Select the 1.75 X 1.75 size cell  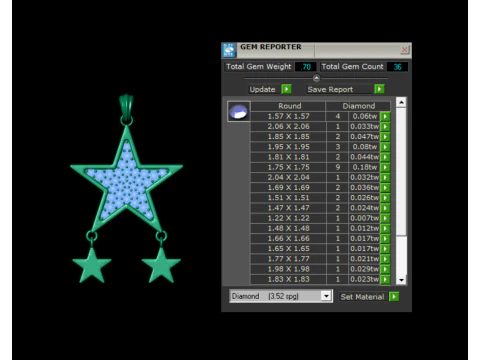pyautogui.click(x=288, y=167)
